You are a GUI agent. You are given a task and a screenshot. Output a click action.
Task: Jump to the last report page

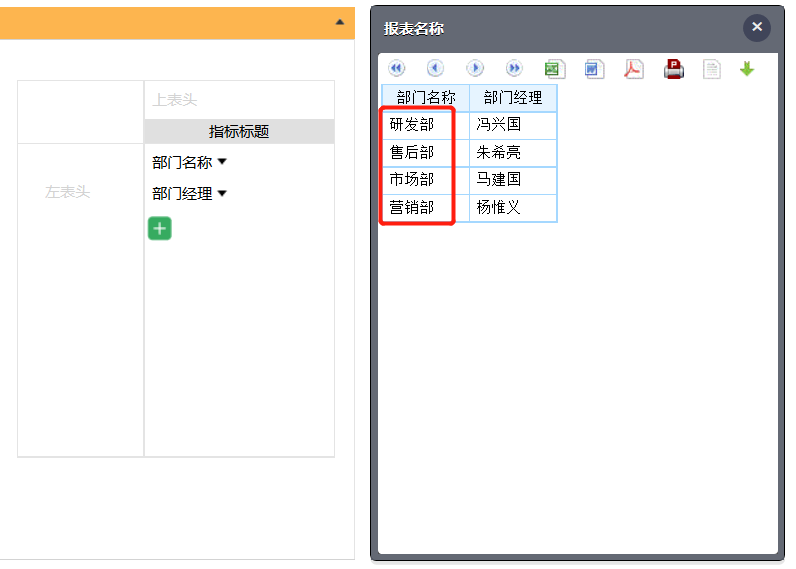[x=514, y=69]
